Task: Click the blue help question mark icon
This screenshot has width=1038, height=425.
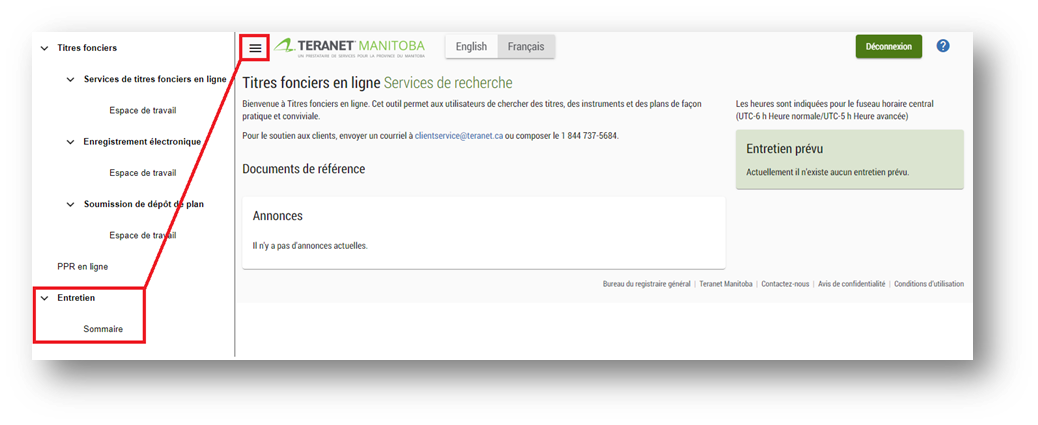Action: 942,46
